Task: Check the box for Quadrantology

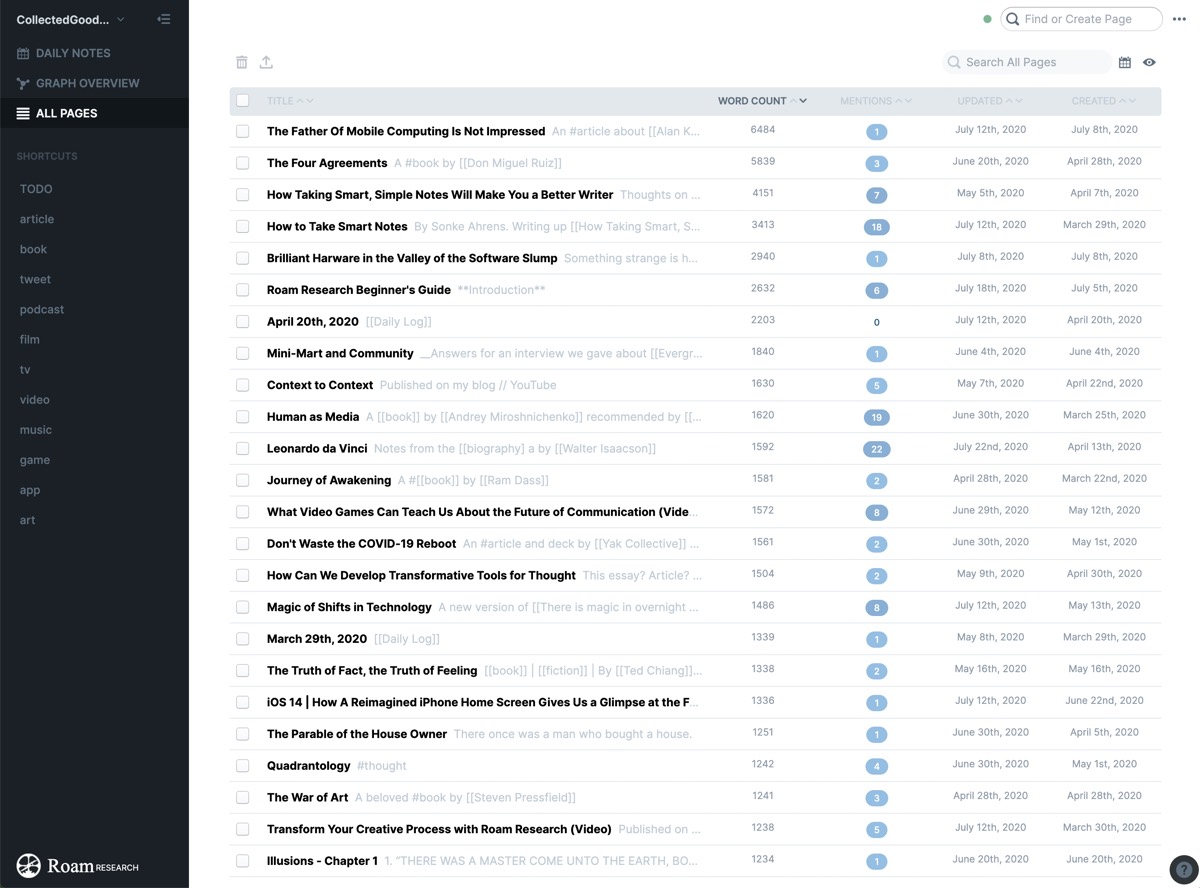Action: pyautogui.click(x=243, y=766)
